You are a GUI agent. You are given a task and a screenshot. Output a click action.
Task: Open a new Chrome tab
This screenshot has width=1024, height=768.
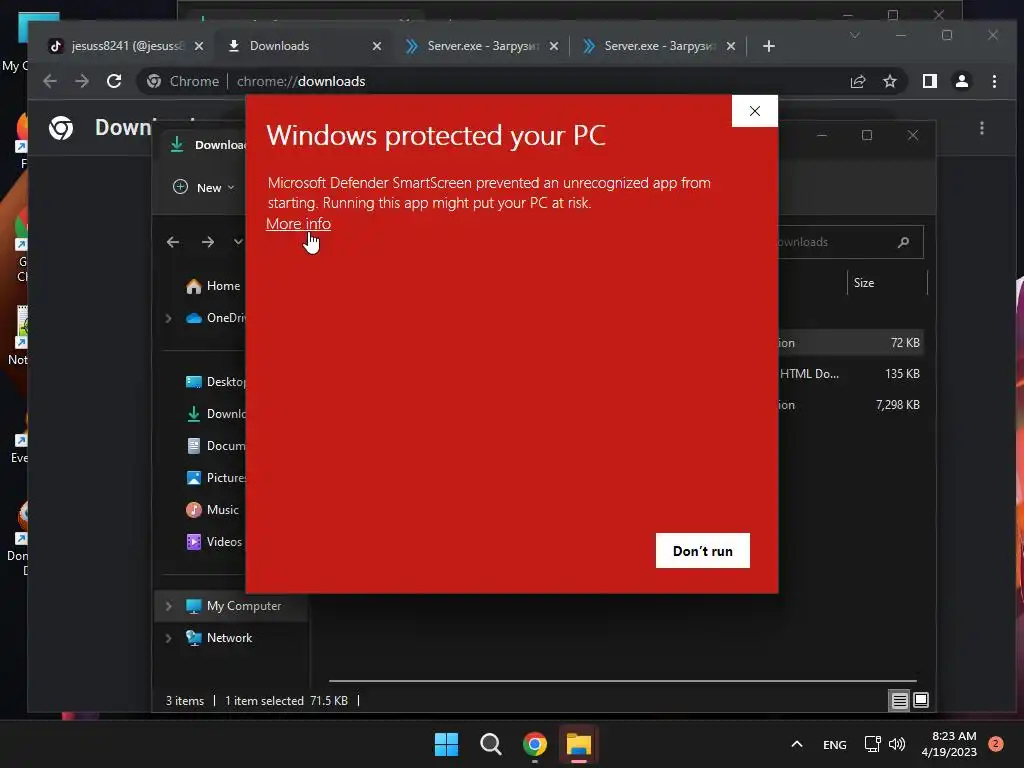tap(769, 46)
